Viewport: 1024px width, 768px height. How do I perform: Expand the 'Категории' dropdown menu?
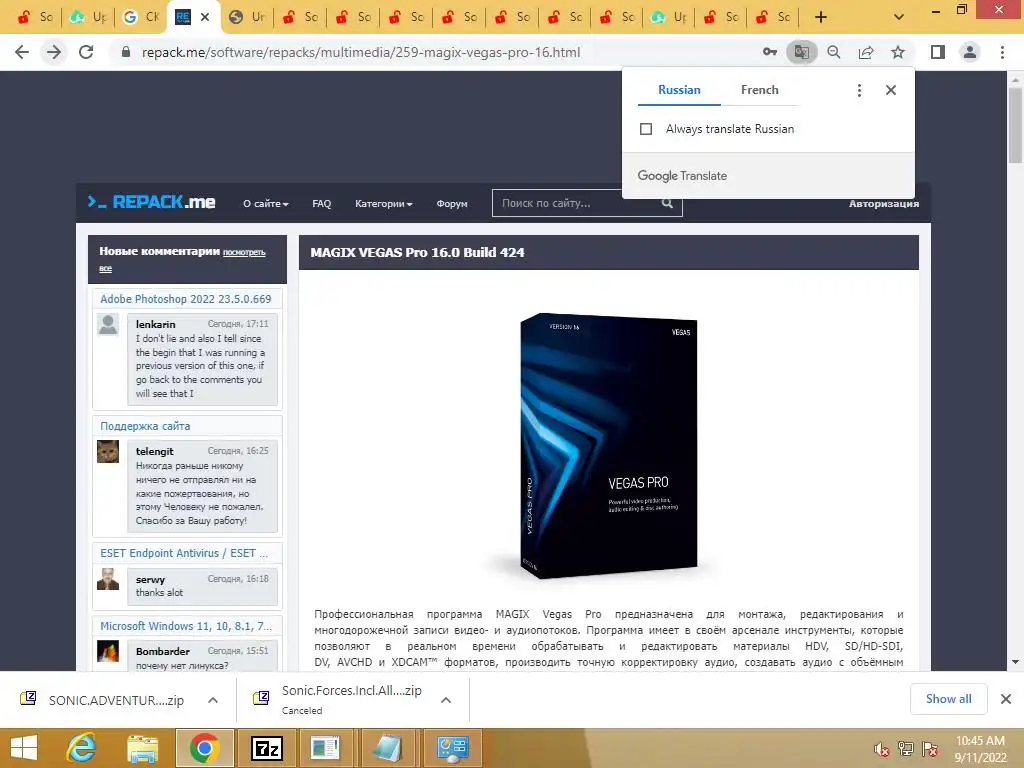[x=383, y=204]
